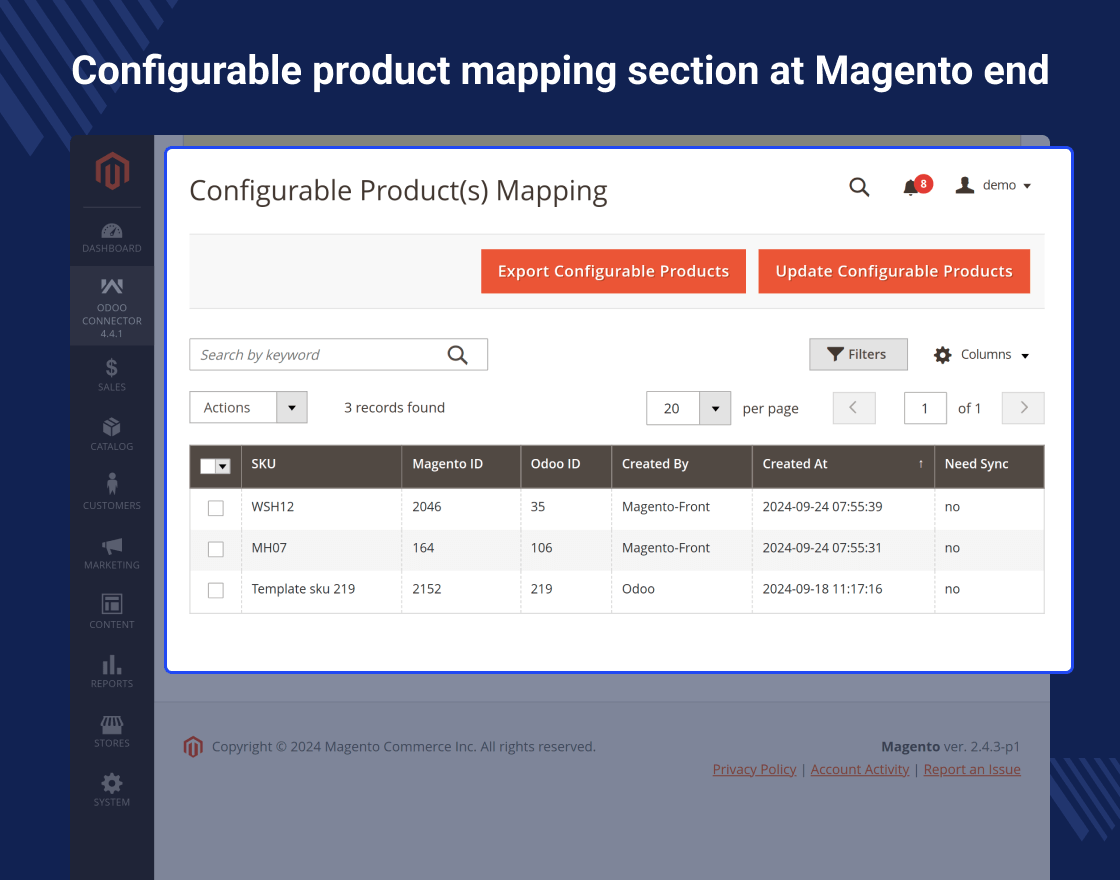Check the Template sku 219 row checkbox

216,590
